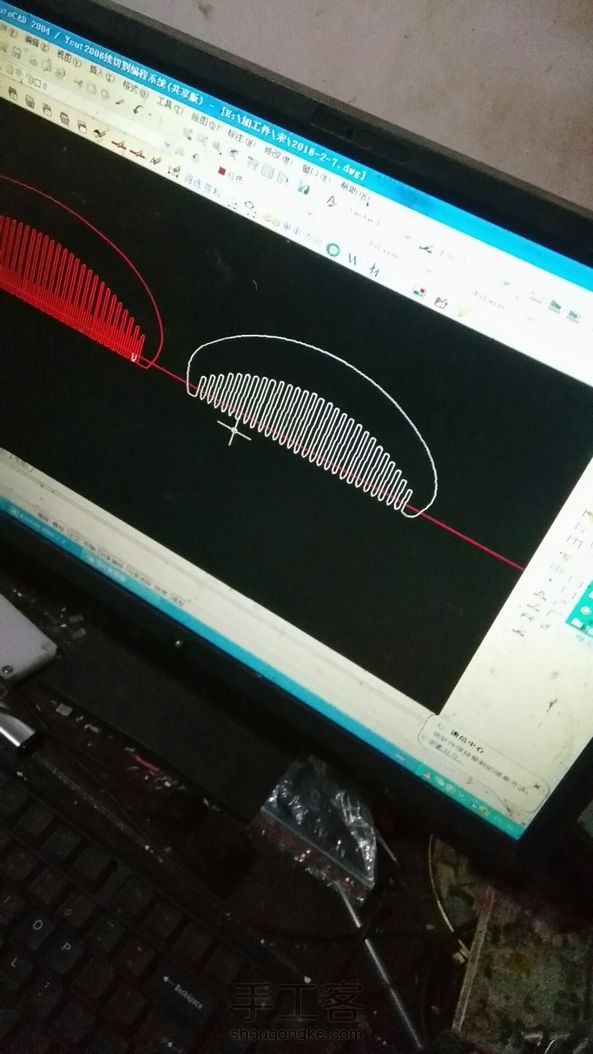This screenshot has width=593, height=1054.
Task: Open the 红色 color control dropdown
Action: 233,177
